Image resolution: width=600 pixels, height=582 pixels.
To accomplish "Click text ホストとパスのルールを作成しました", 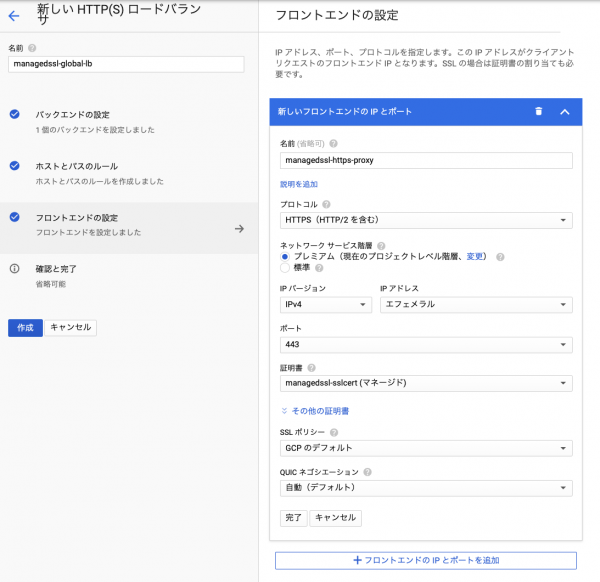I will [x=99, y=181].
